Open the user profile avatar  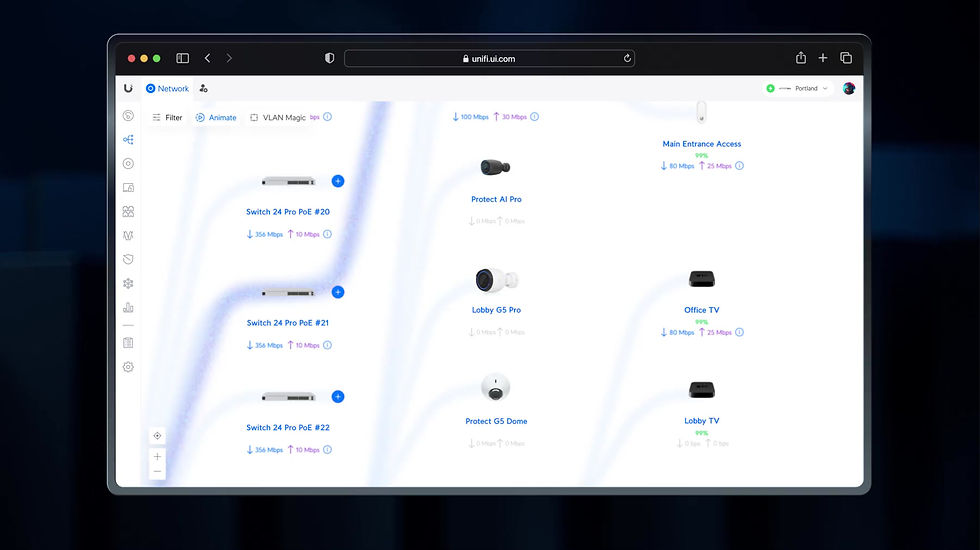pos(849,89)
